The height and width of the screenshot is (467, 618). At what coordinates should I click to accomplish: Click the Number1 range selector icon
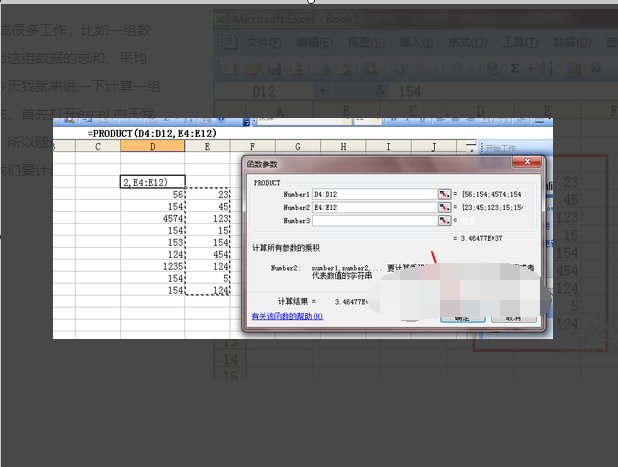point(443,193)
